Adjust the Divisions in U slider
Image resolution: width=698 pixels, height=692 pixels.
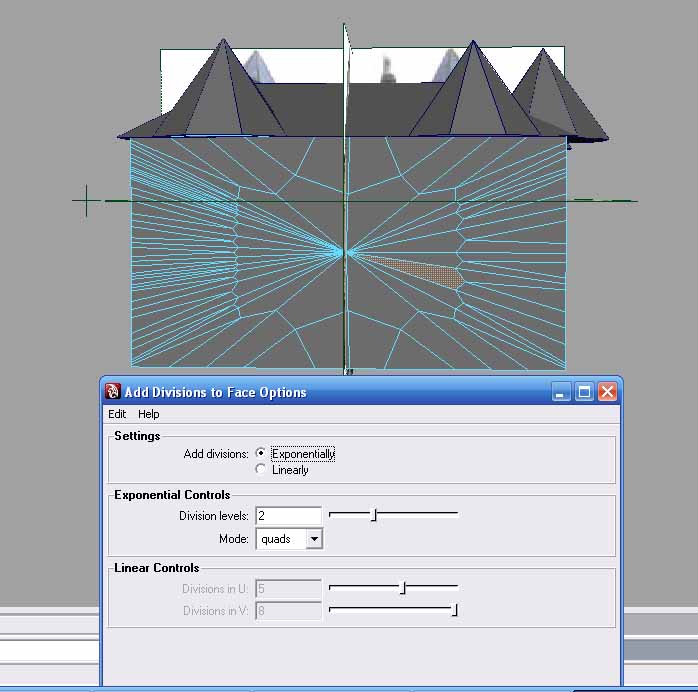403,588
